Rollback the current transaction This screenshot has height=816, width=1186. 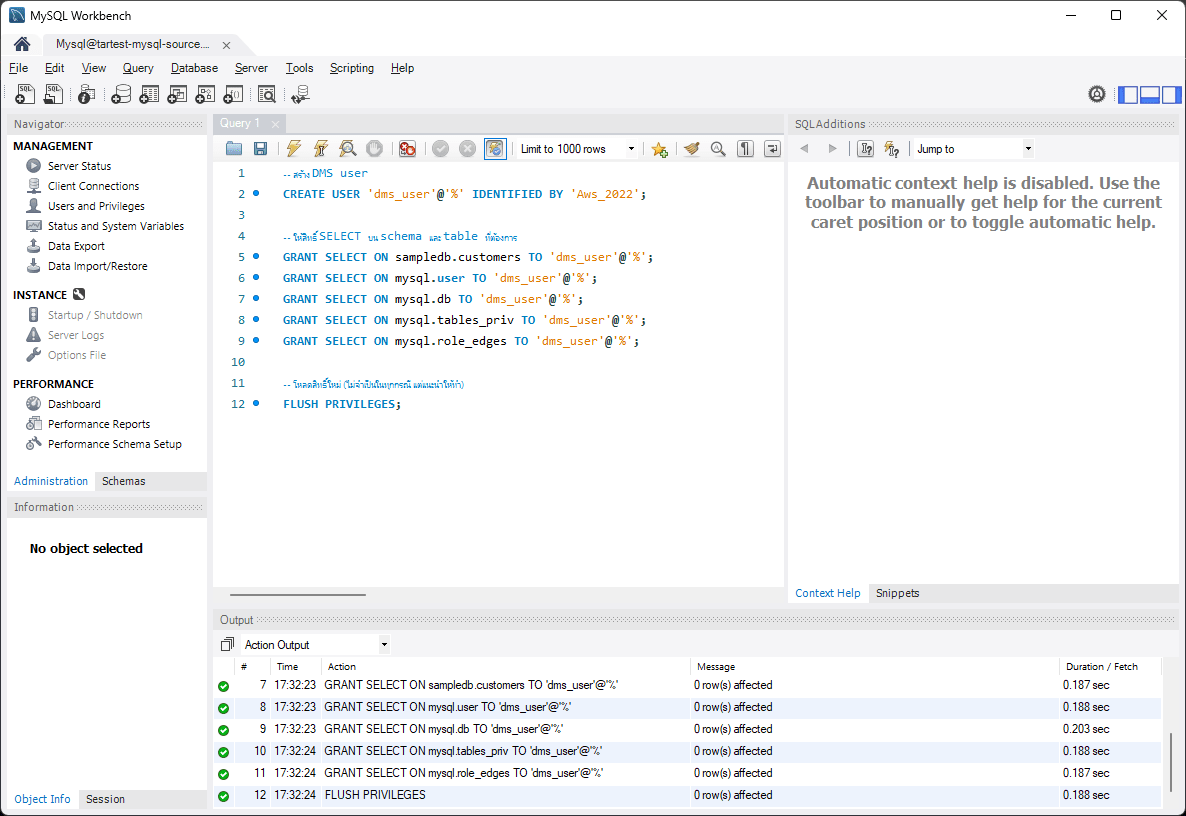pyautogui.click(x=467, y=149)
